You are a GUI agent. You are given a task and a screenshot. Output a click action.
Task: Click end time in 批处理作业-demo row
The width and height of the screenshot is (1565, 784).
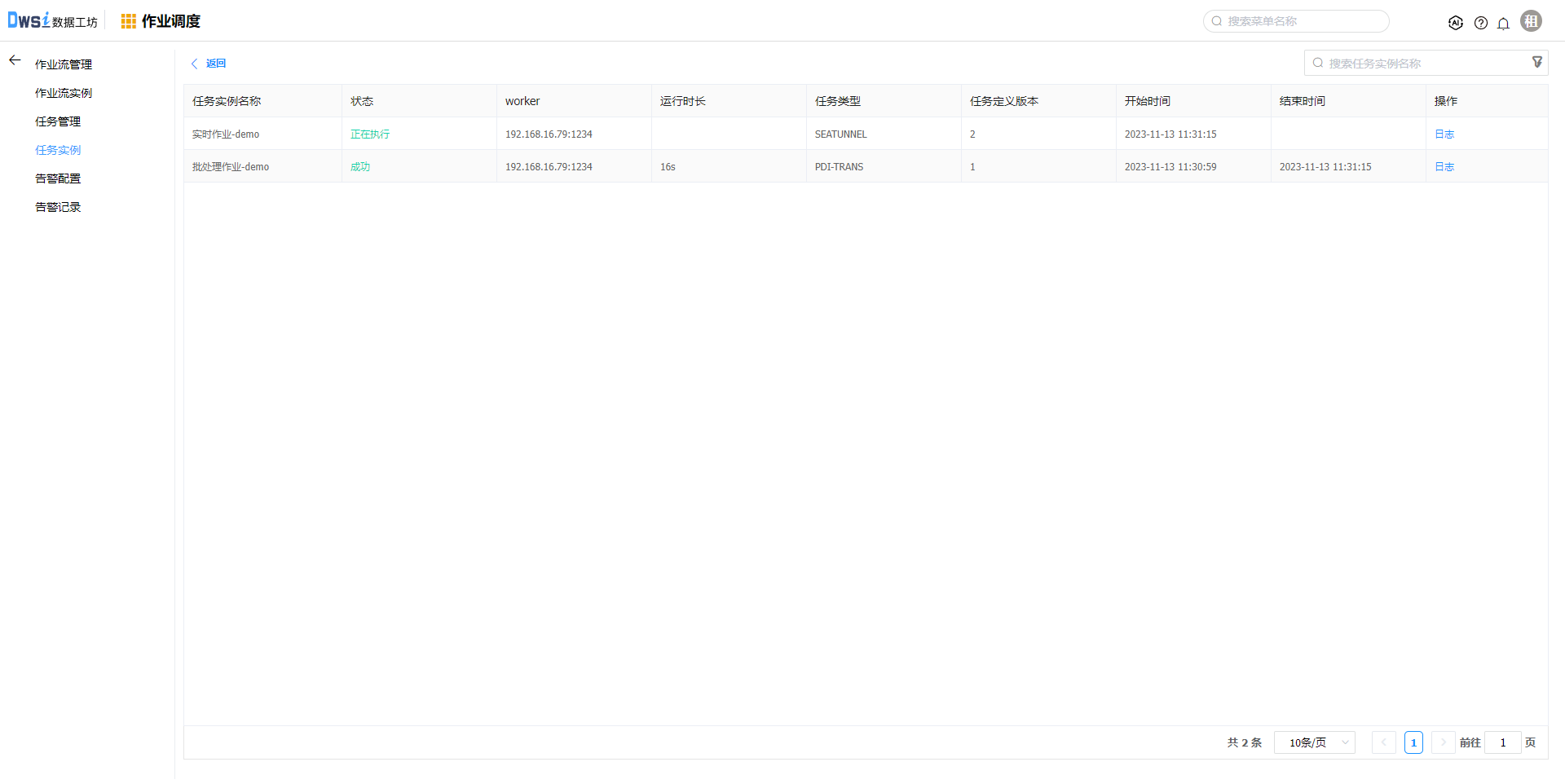click(1325, 167)
